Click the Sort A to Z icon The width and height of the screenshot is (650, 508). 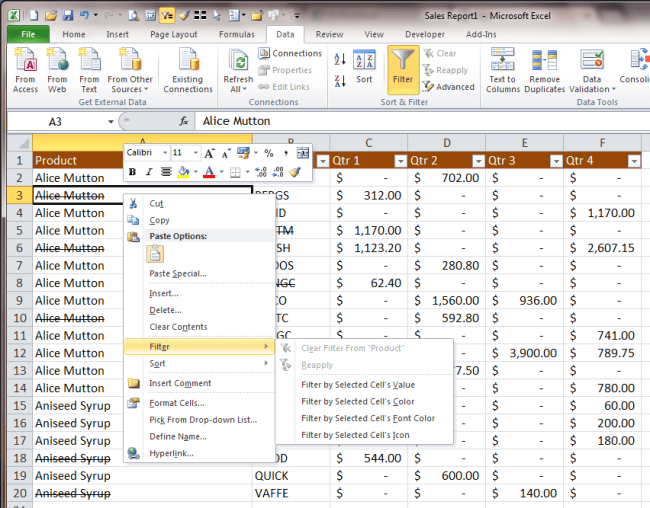coord(340,60)
